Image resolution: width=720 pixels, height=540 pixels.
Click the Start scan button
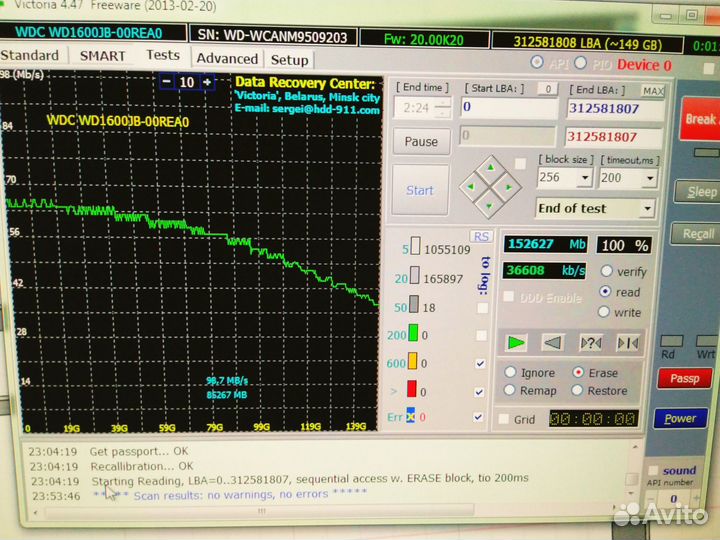click(420, 190)
